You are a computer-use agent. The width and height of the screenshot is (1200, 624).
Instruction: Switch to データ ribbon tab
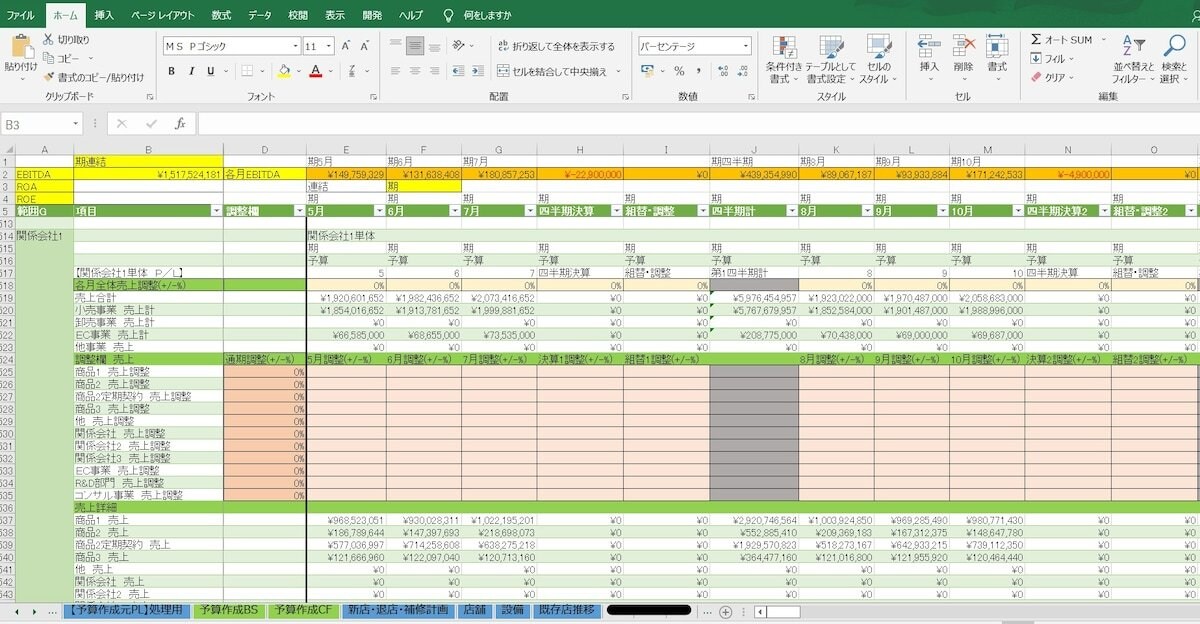[259, 15]
